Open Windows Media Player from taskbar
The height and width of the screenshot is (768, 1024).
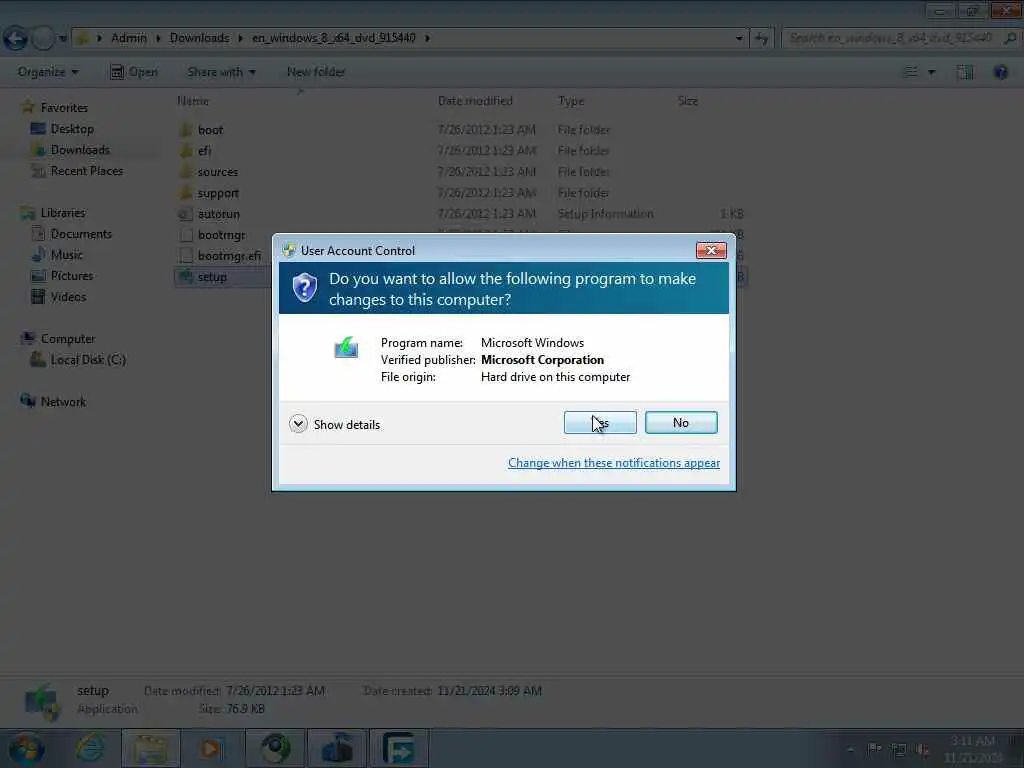click(212, 748)
